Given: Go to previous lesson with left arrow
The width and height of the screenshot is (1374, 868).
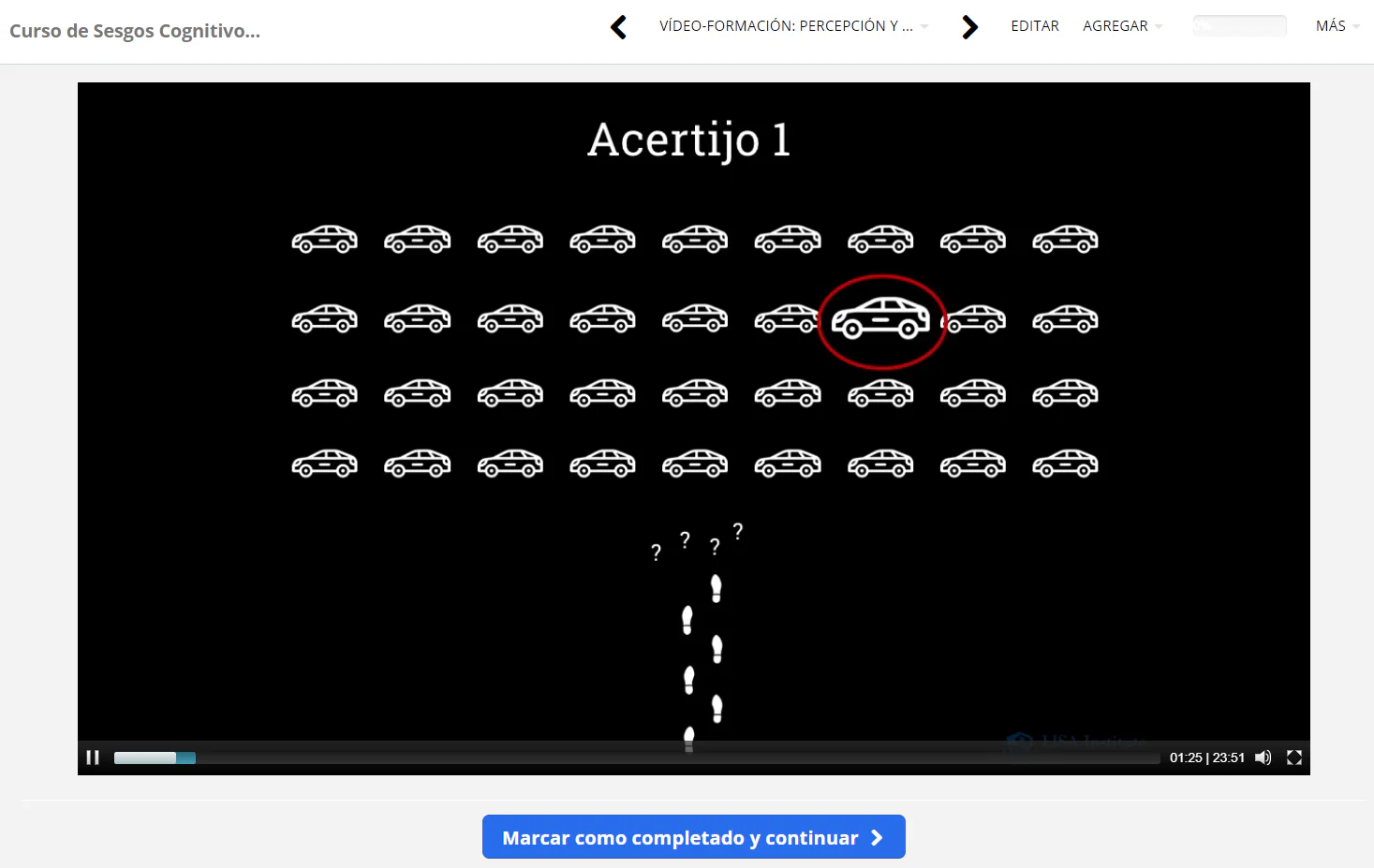Looking at the screenshot, I should tap(618, 27).
